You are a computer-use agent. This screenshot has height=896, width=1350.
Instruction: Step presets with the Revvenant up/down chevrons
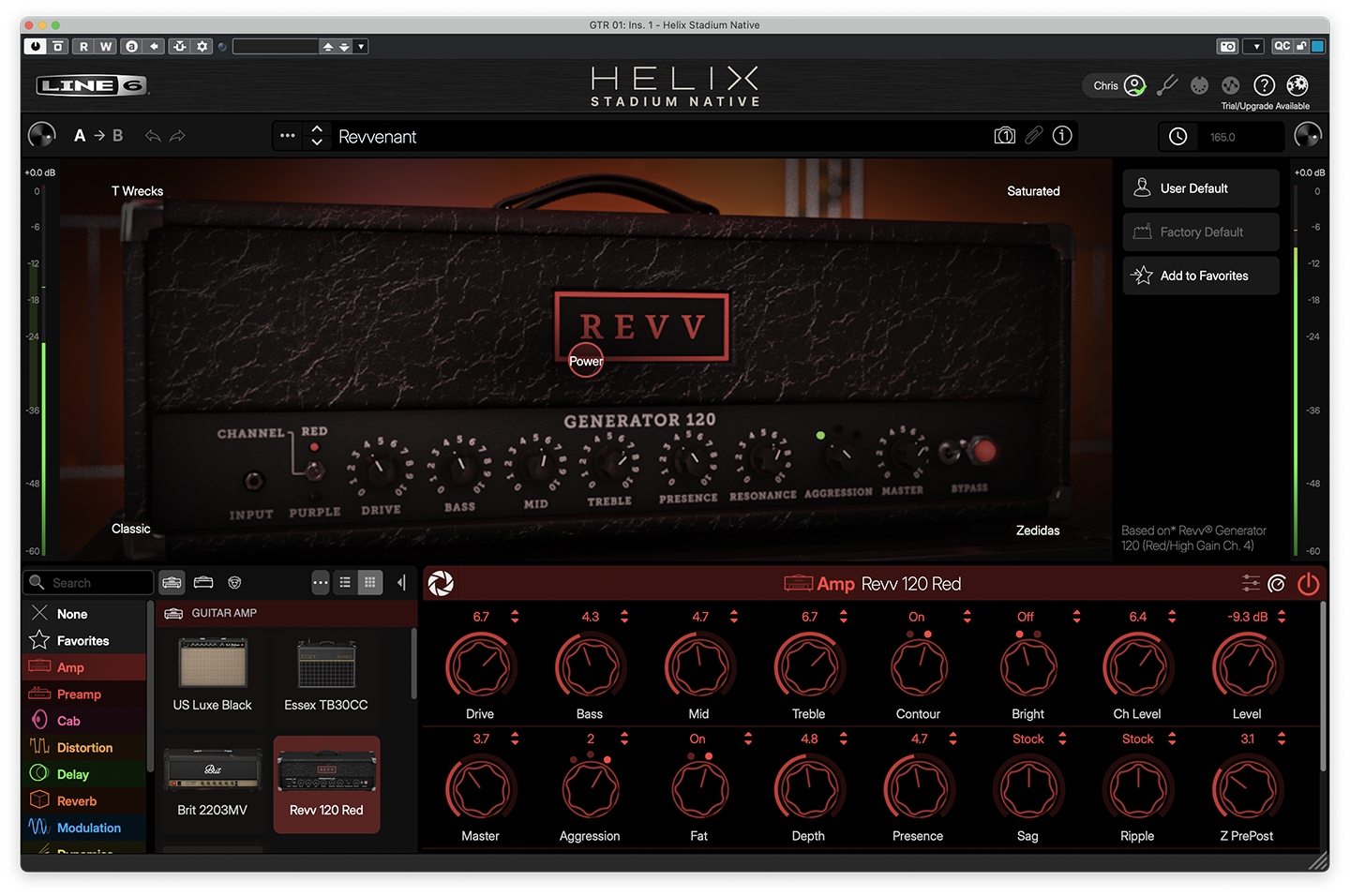click(x=317, y=136)
